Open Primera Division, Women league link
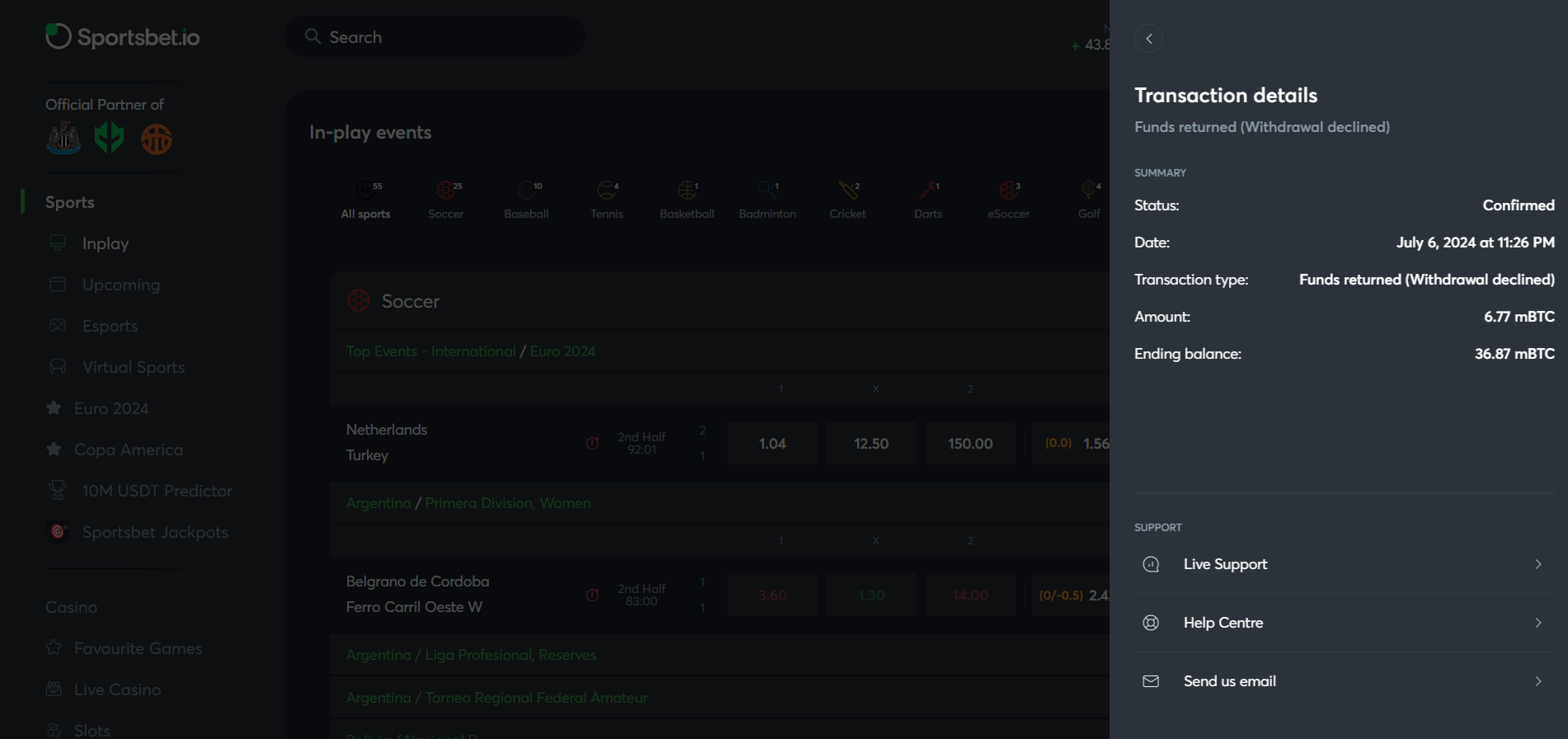 [x=508, y=503]
